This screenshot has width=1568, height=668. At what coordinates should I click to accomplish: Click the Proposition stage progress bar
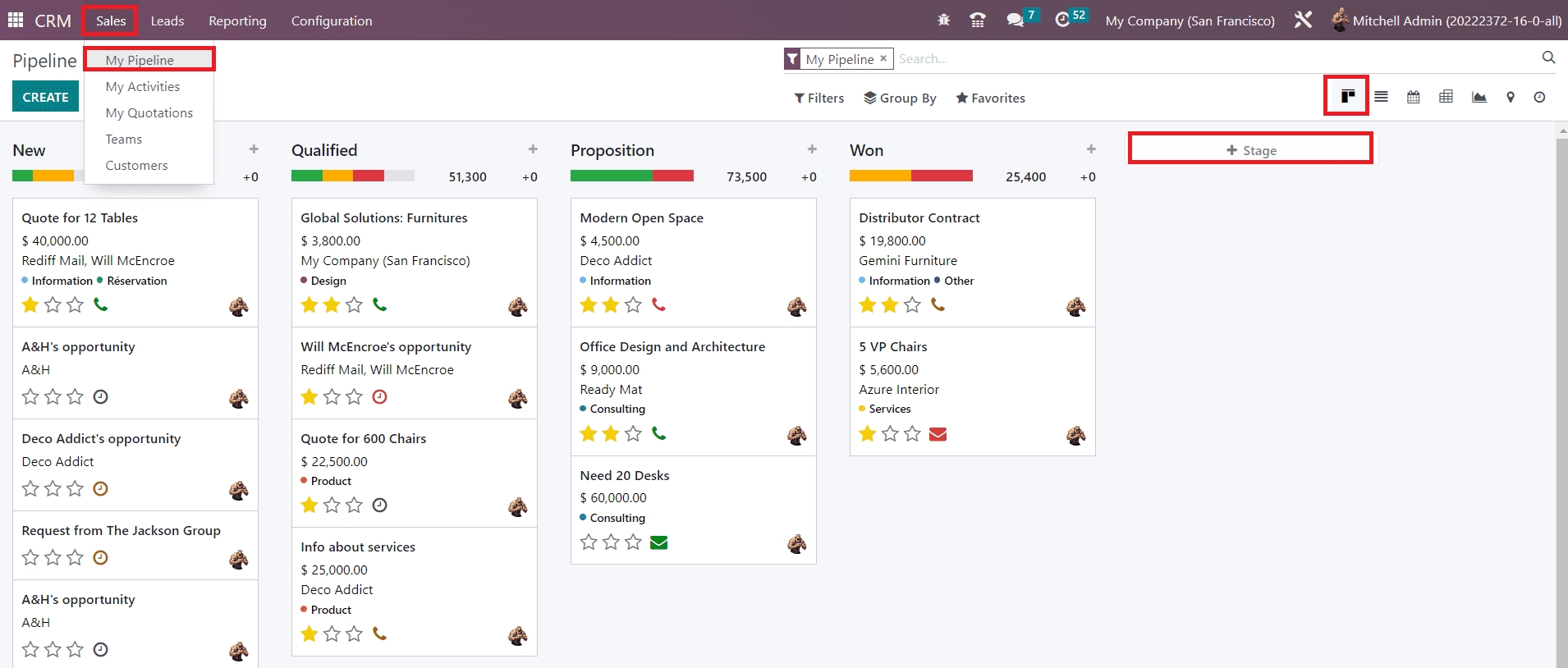click(631, 176)
